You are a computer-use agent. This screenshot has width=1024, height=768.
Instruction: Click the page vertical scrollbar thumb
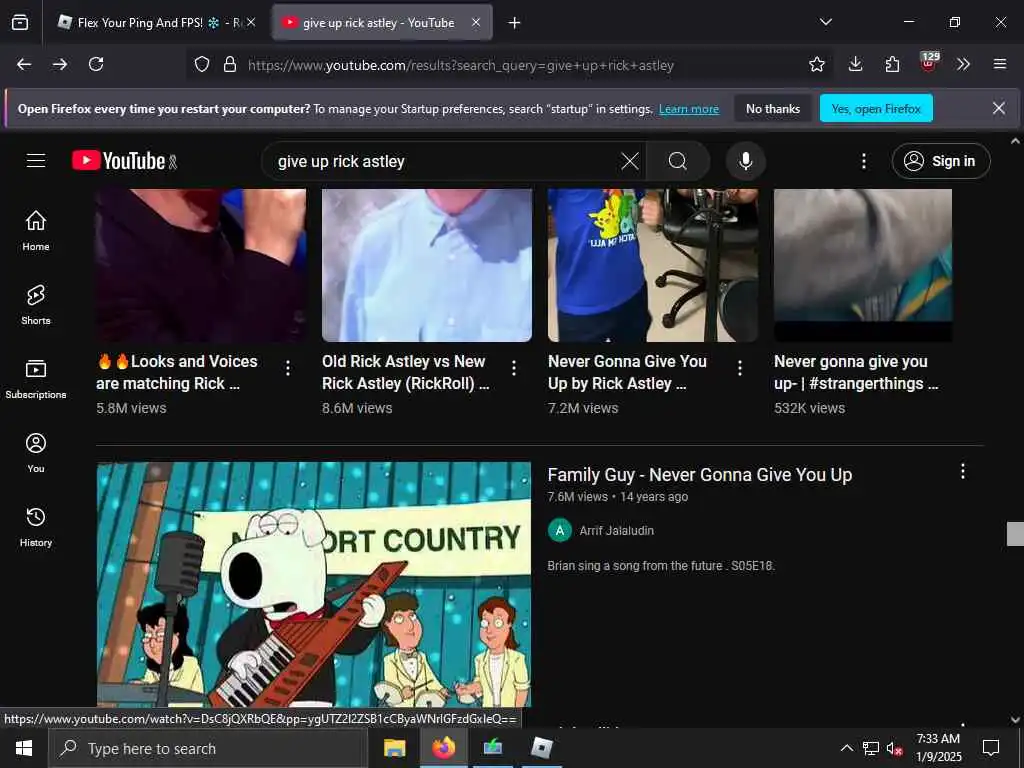[x=1015, y=534]
